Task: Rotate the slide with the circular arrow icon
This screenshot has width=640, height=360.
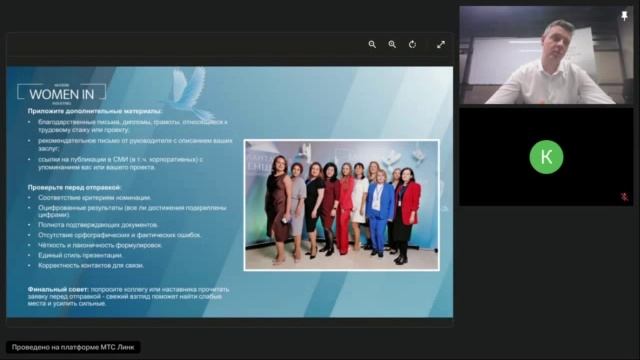Action: click(x=412, y=44)
